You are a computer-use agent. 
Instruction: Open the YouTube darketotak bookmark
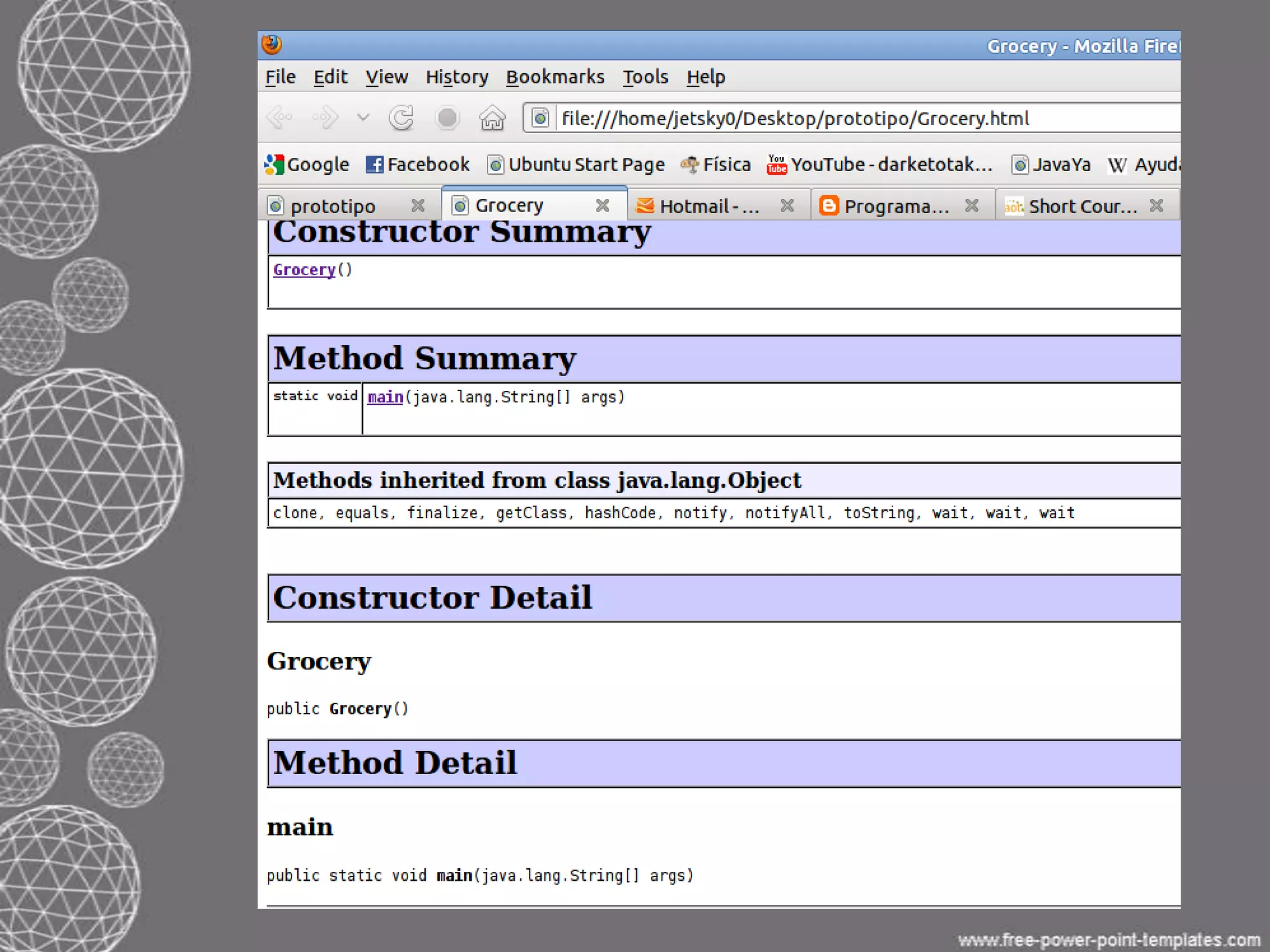(880, 164)
